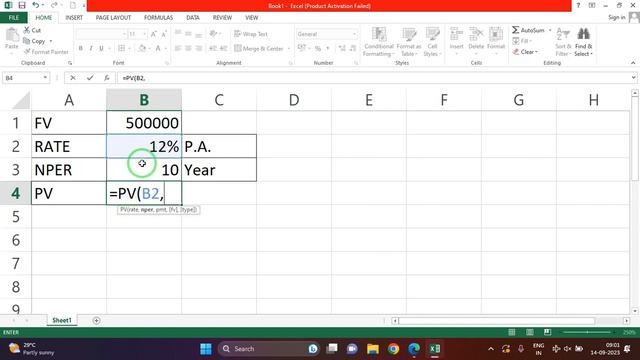640x360 pixels.
Task: Click the taskbar Search box
Action: point(269,349)
